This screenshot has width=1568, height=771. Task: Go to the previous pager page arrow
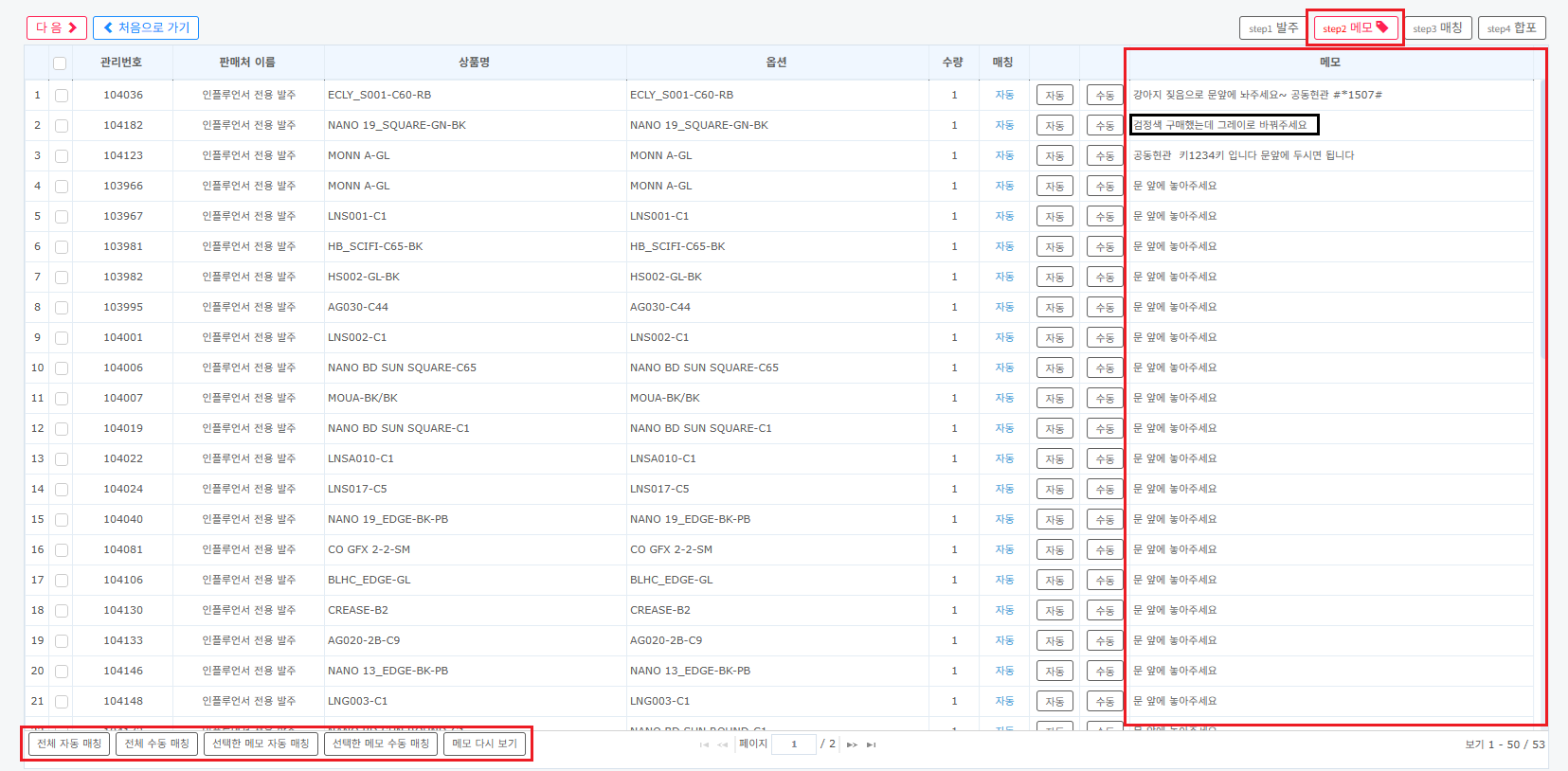tap(723, 744)
